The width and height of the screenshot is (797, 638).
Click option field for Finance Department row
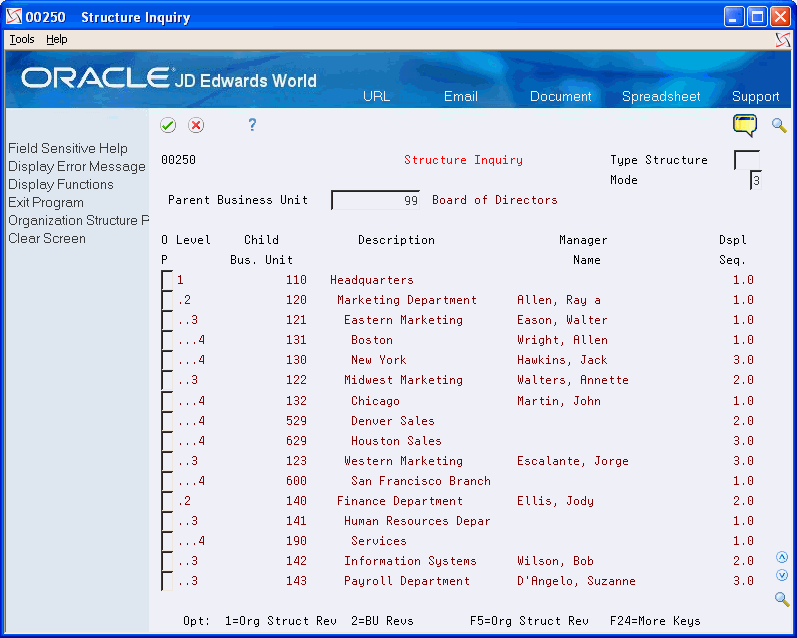tap(167, 501)
